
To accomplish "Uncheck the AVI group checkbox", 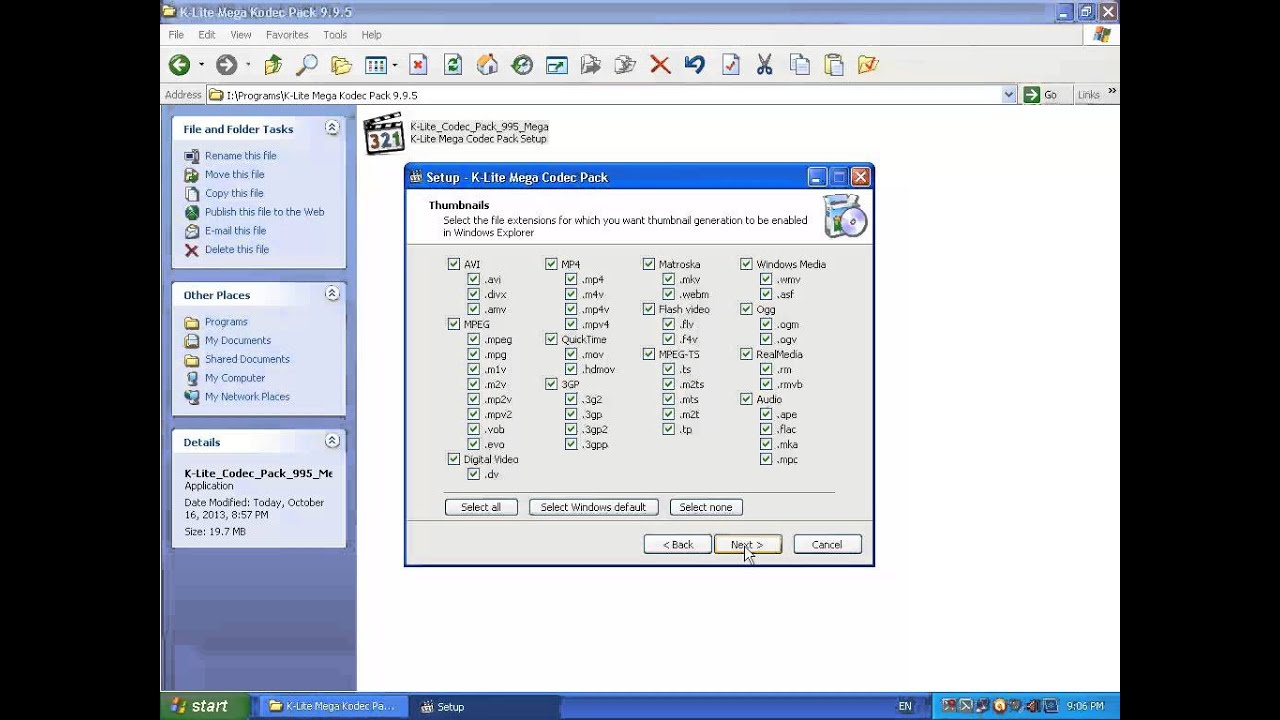I will point(454,264).
